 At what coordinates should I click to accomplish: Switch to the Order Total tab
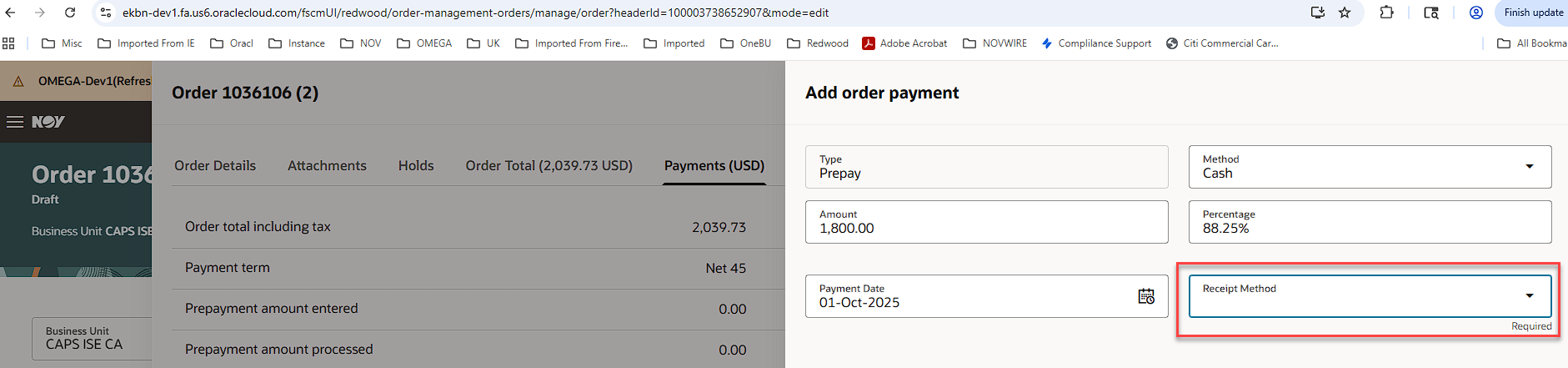[549, 165]
